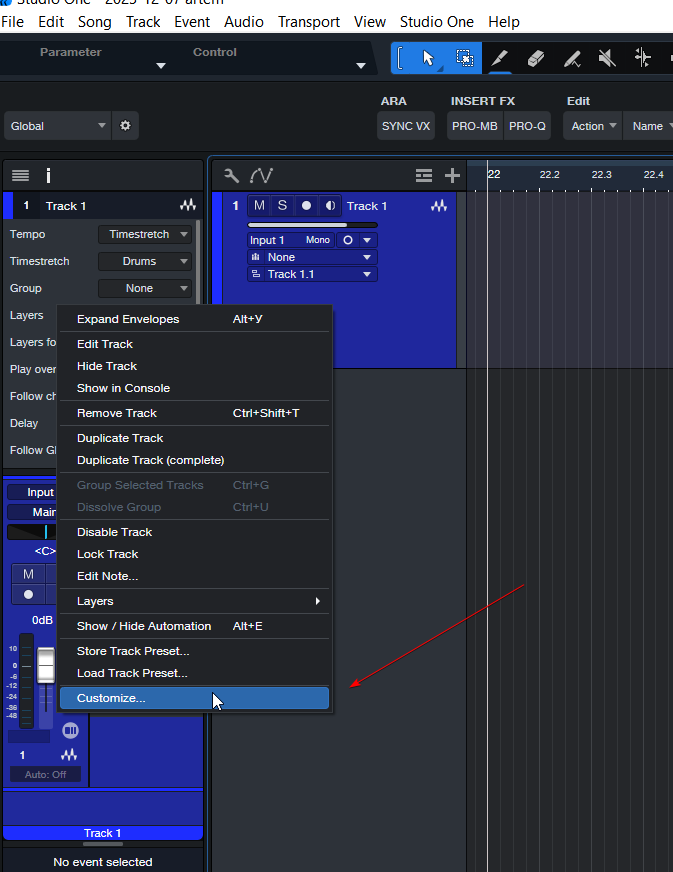Click the PRO-Q insert button
Screen dimensions: 673x872
pos(527,126)
